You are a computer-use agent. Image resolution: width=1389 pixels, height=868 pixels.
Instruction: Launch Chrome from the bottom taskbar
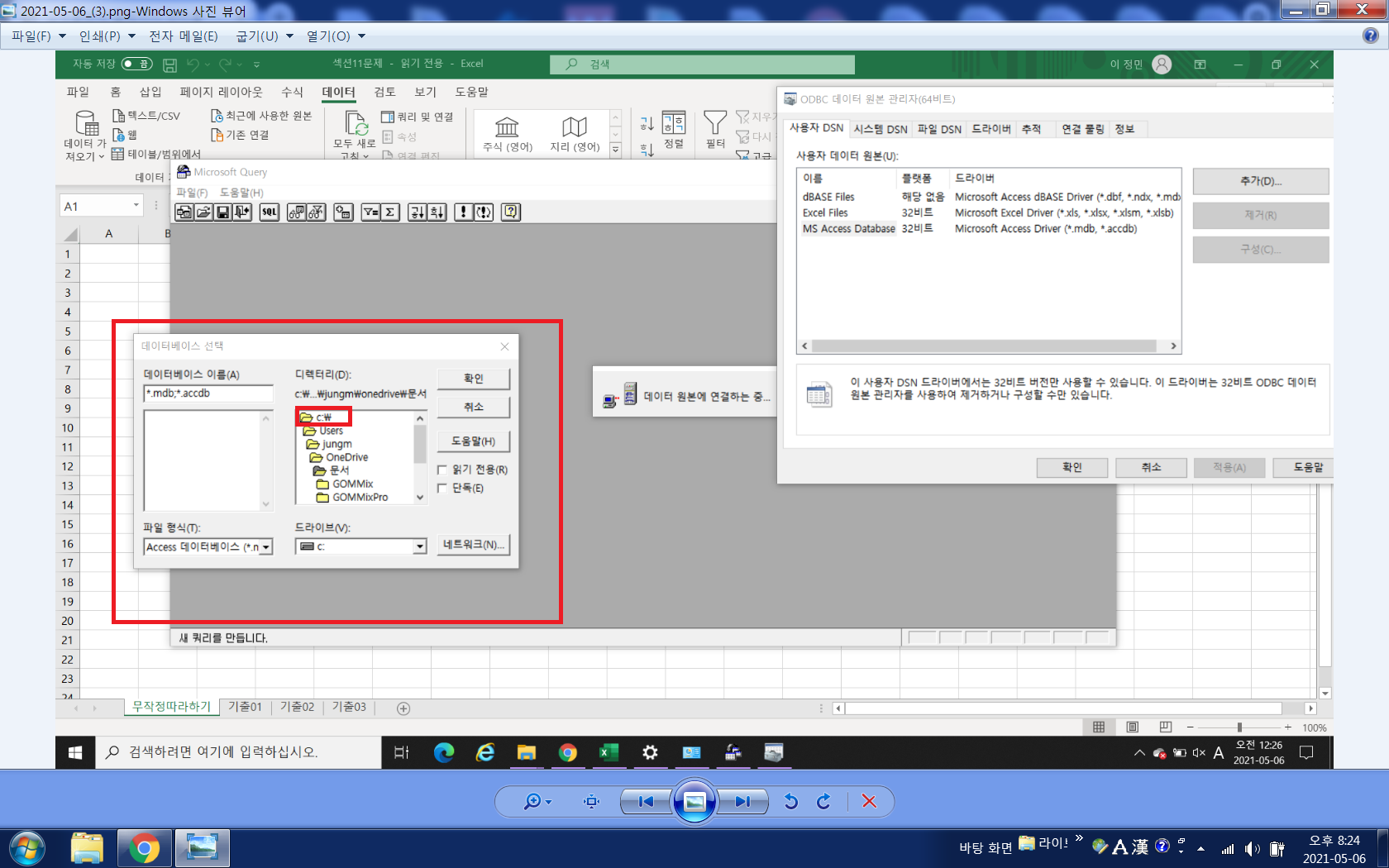coord(144,848)
